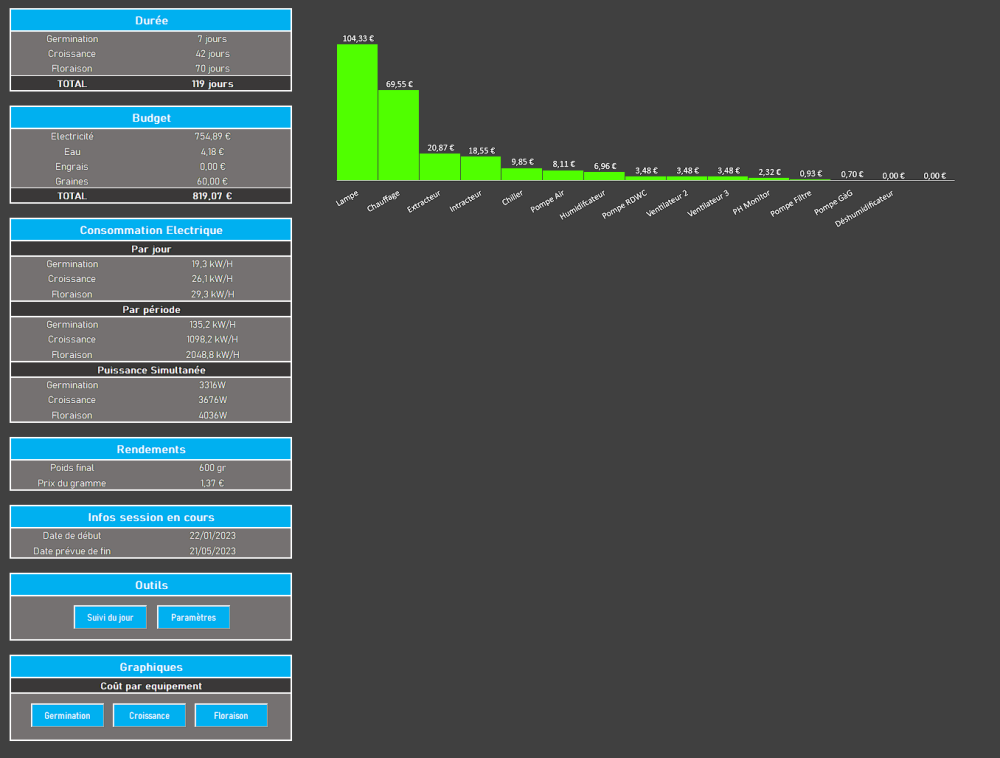Select the Outils panel header

click(151, 585)
